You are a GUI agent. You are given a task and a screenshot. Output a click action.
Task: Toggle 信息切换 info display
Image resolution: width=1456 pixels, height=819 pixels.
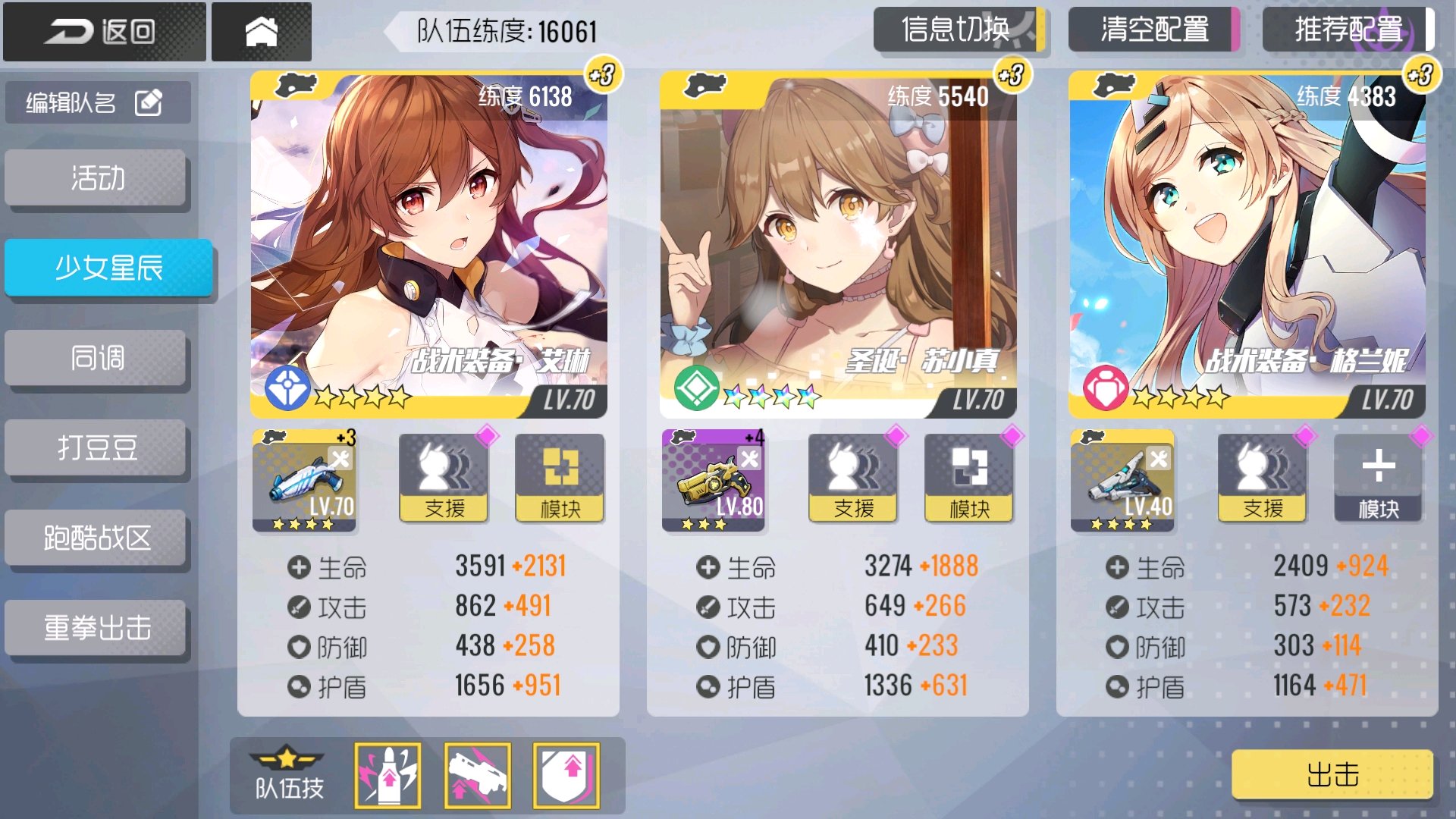tap(959, 30)
